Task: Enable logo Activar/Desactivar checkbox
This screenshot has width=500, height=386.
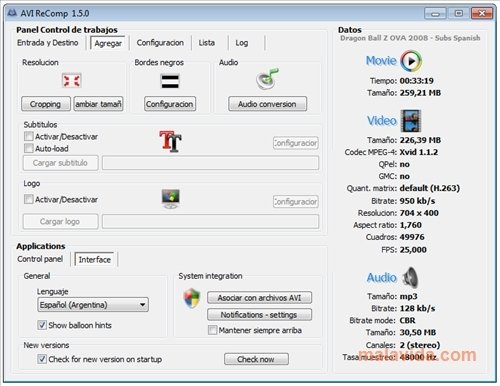Action: click(x=29, y=199)
